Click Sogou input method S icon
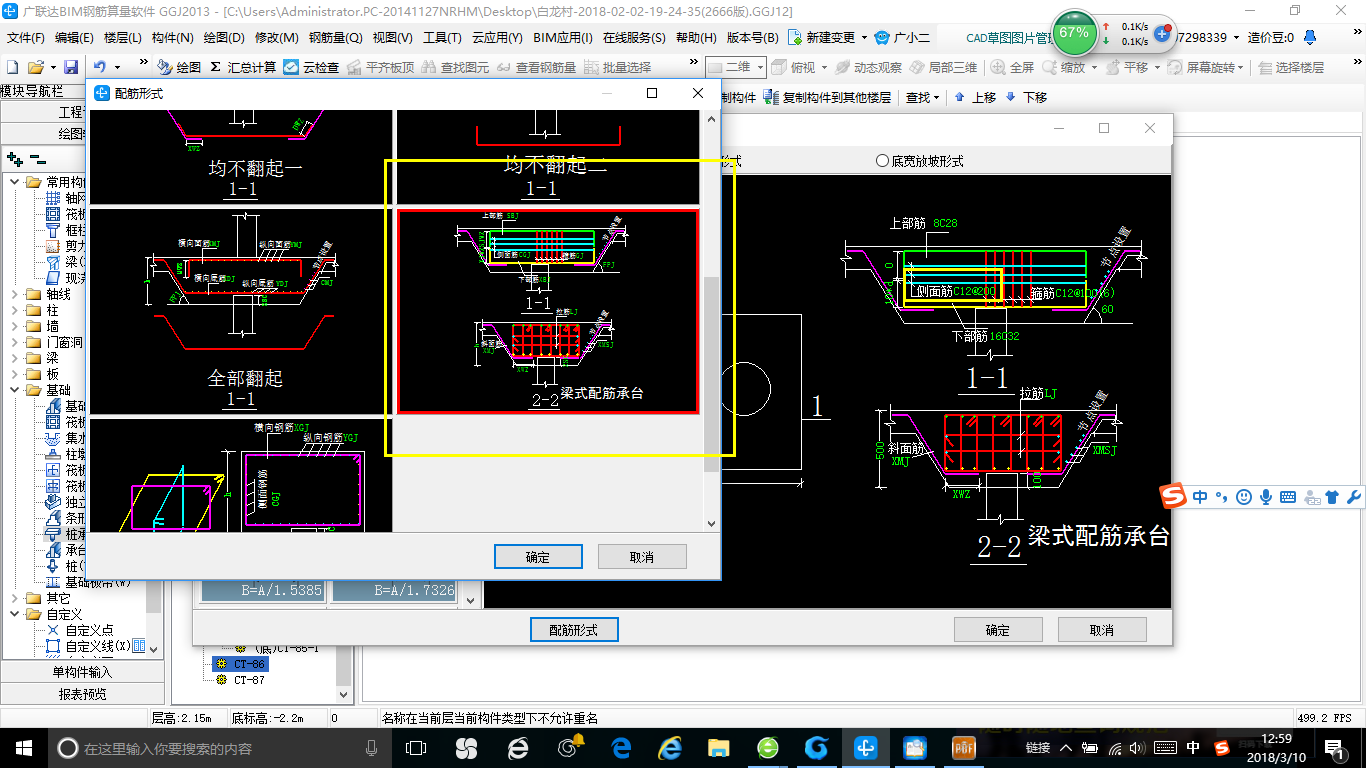 (x=1172, y=496)
